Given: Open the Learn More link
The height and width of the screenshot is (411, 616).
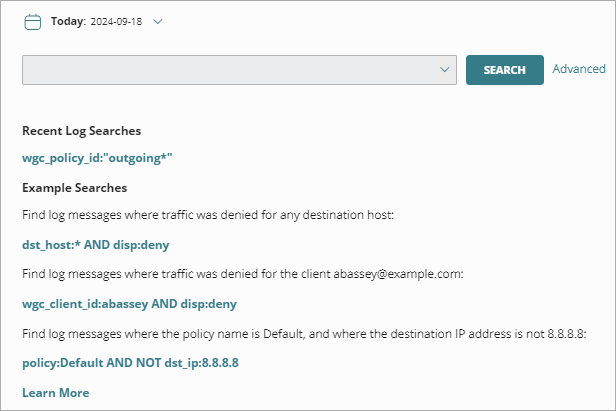Looking at the screenshot, I should pos(55,392).
